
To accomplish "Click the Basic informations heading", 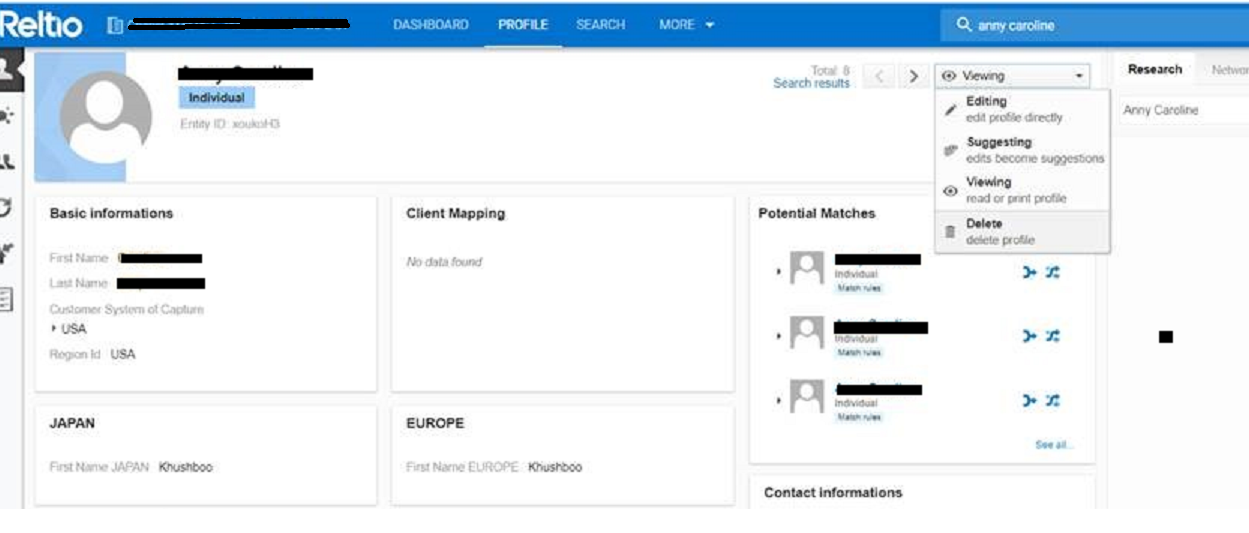I will click(x=111, y=213).
